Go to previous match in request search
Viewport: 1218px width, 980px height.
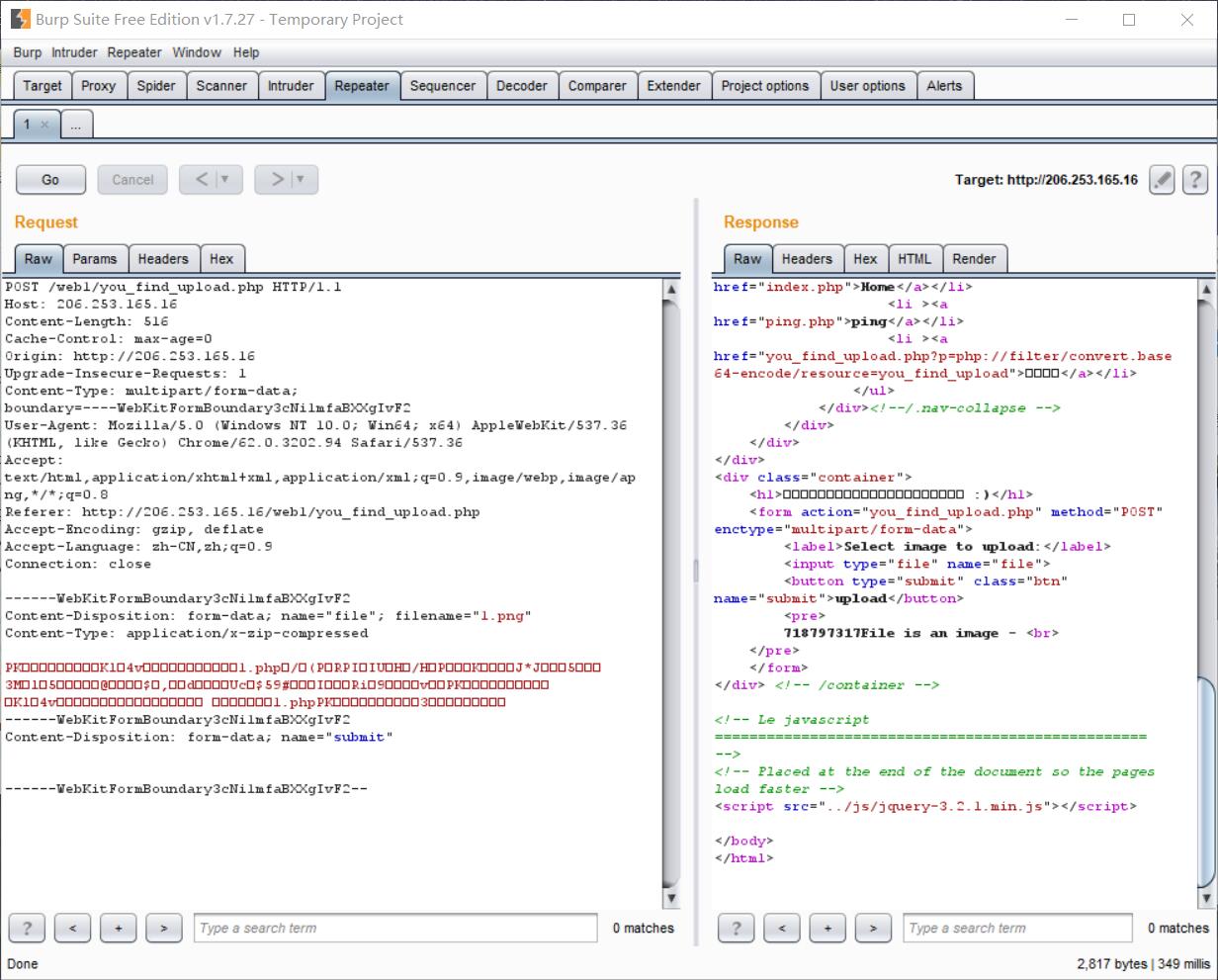click(72, 928)
